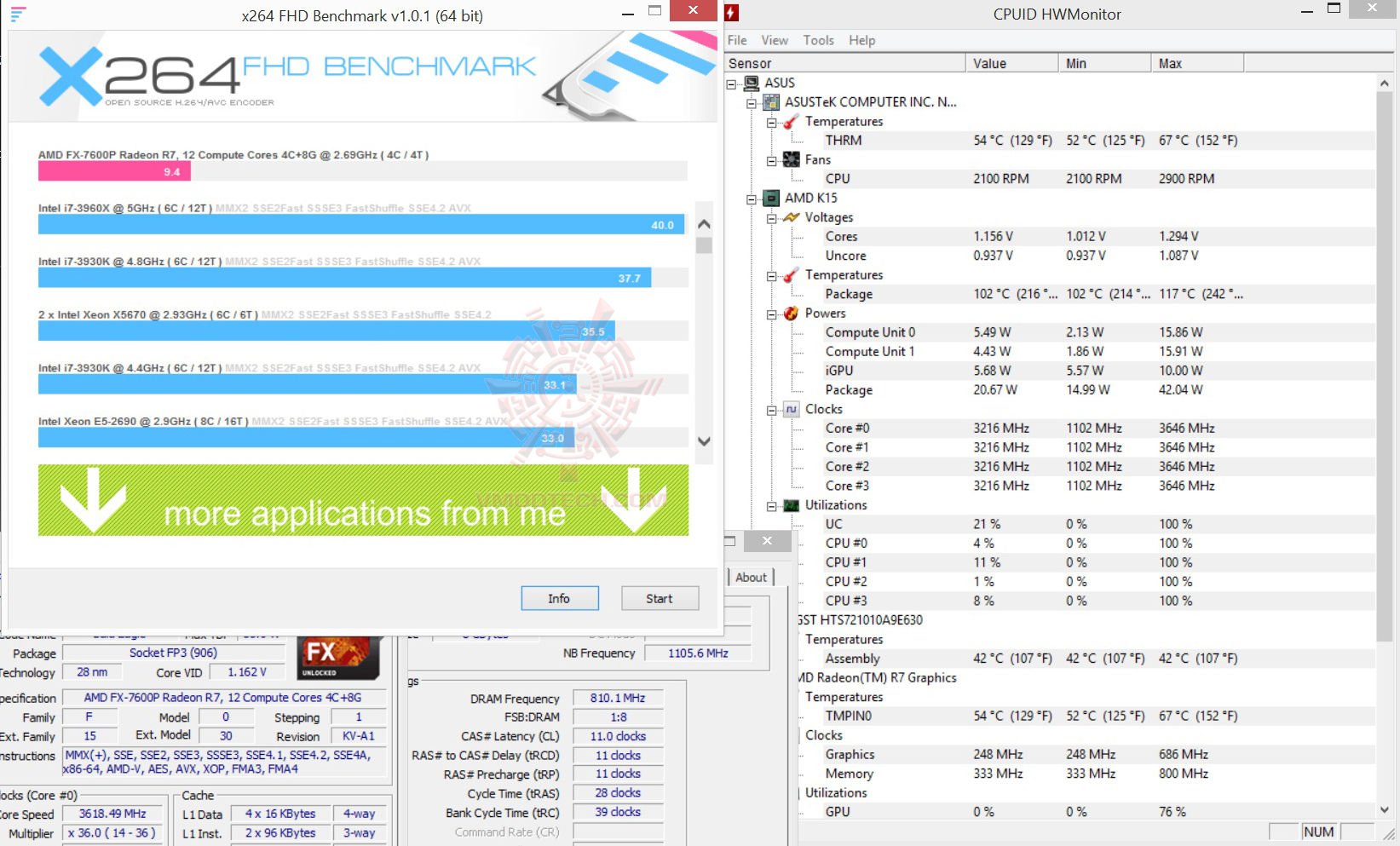Click the fan icon next to Fans
This screenshot has height=846, width=1400.
(x=791, y=159)
